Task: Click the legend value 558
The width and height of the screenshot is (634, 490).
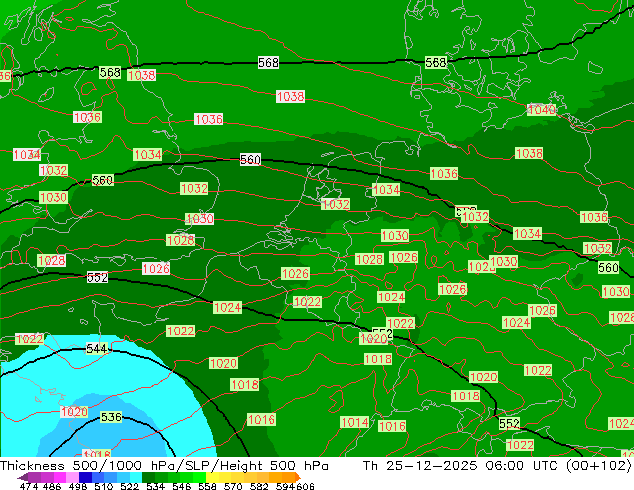Action: 207,486
